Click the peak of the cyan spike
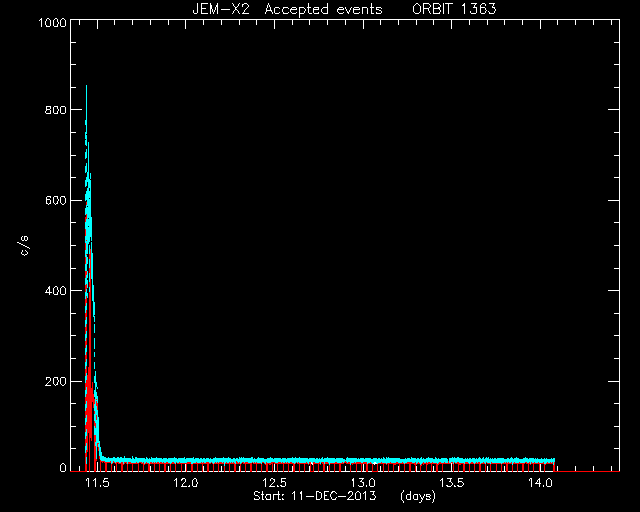Image resolution: width=640 pixels, height=512 pixels. 86,86
